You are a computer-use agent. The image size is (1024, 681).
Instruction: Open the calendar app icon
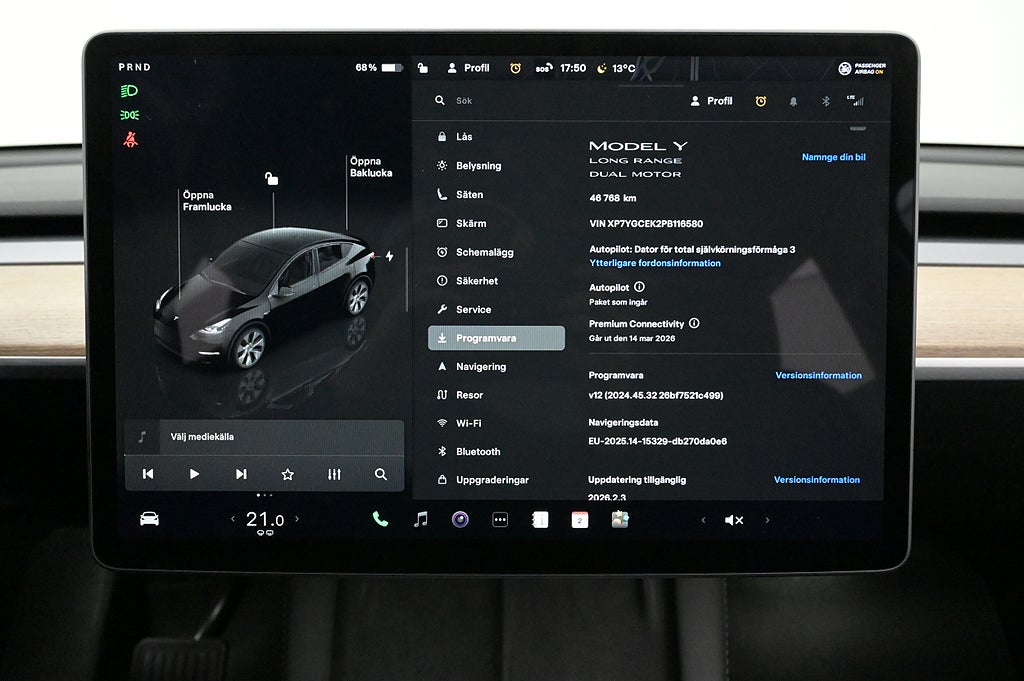point(580,519)
